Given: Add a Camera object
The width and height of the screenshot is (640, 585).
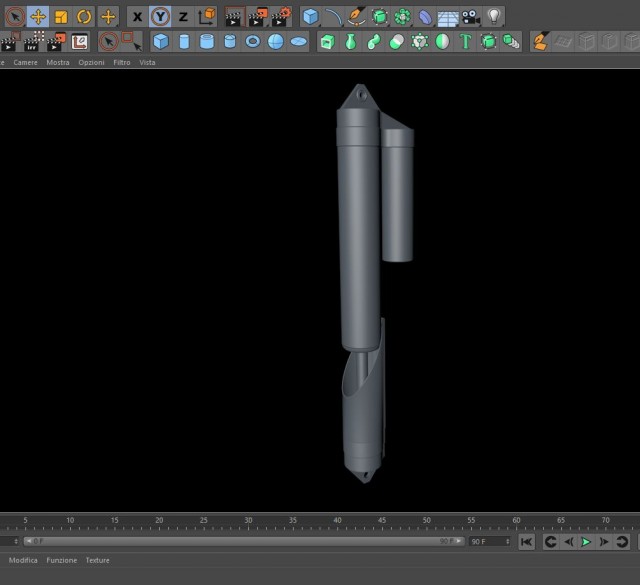Looking at the screenshot, I should (471, 17).
